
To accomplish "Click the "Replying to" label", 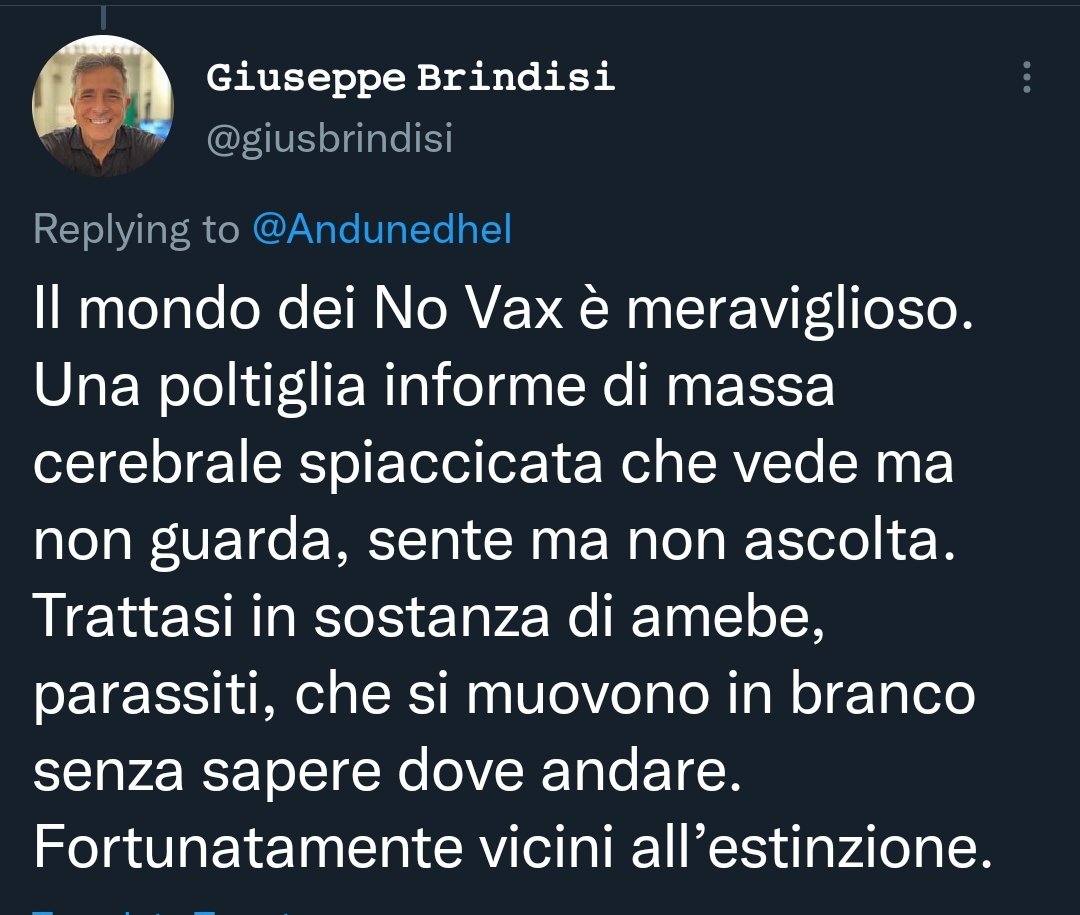I will 136,230.
